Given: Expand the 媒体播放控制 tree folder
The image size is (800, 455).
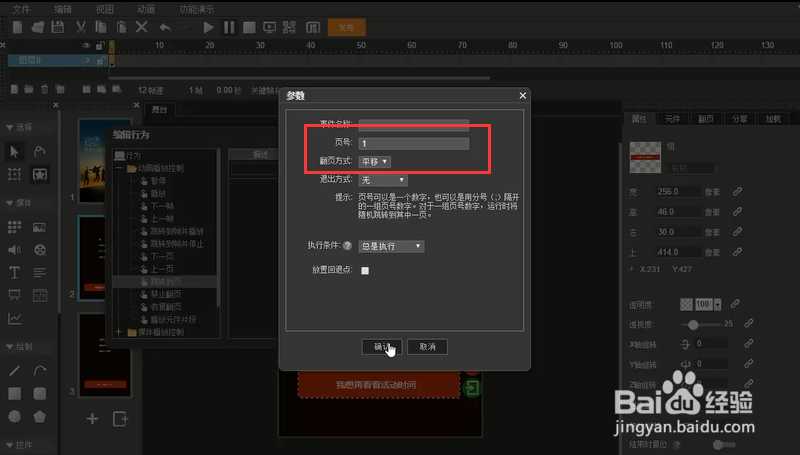Looking at the screenshot, I should 119,332.
